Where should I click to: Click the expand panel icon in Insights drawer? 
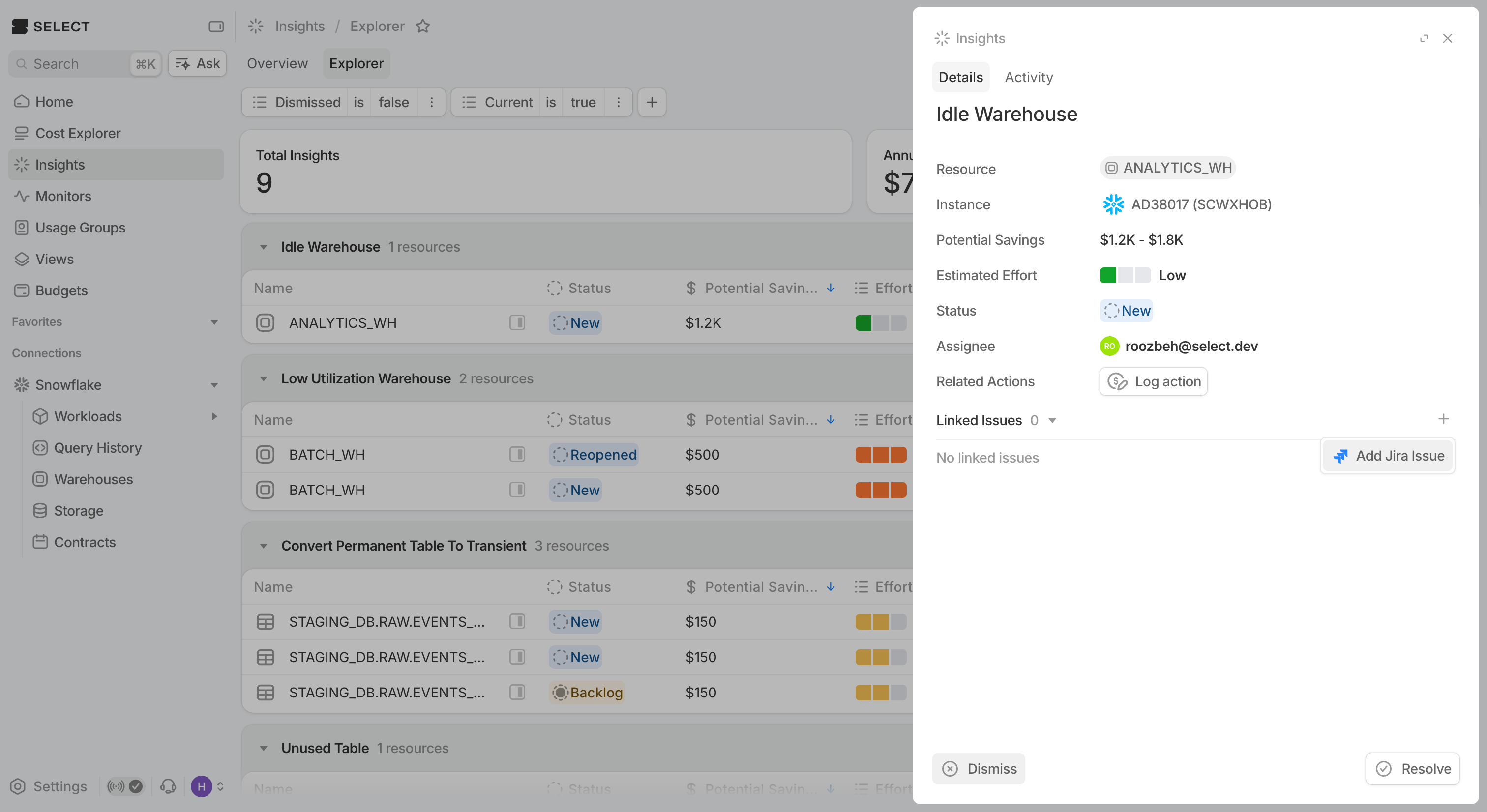click(x=1424, y=38)
